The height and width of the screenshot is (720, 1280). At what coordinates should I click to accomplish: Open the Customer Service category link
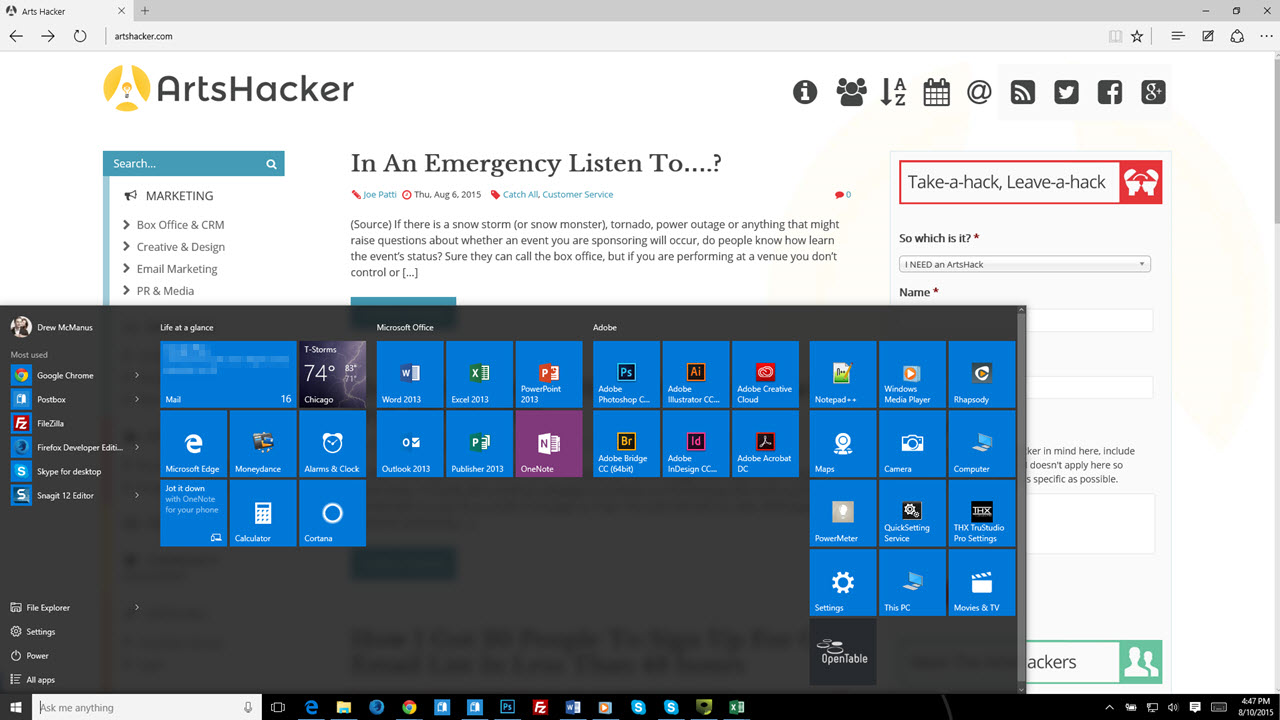point(578,195)
